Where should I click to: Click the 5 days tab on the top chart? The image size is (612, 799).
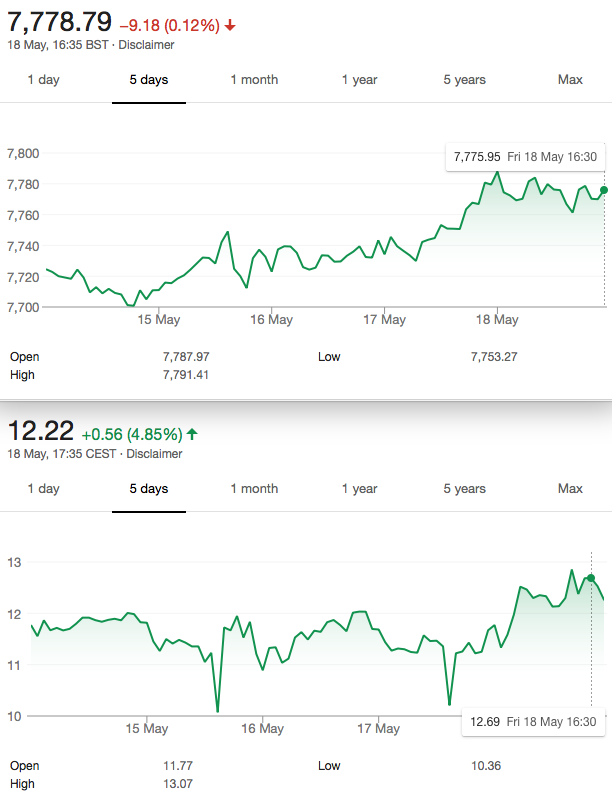[x=149, y=80]
